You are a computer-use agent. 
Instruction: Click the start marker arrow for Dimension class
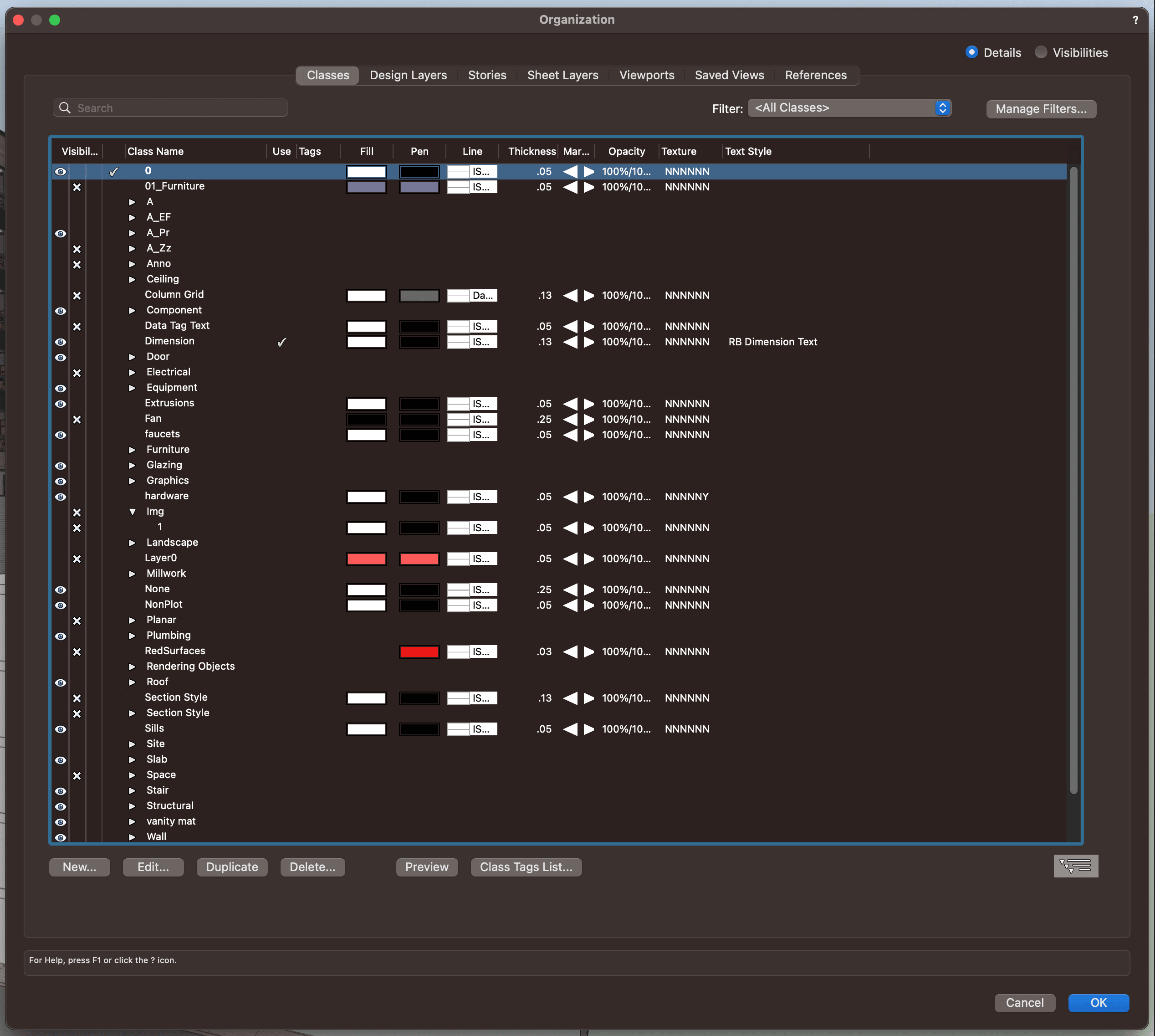570,342
